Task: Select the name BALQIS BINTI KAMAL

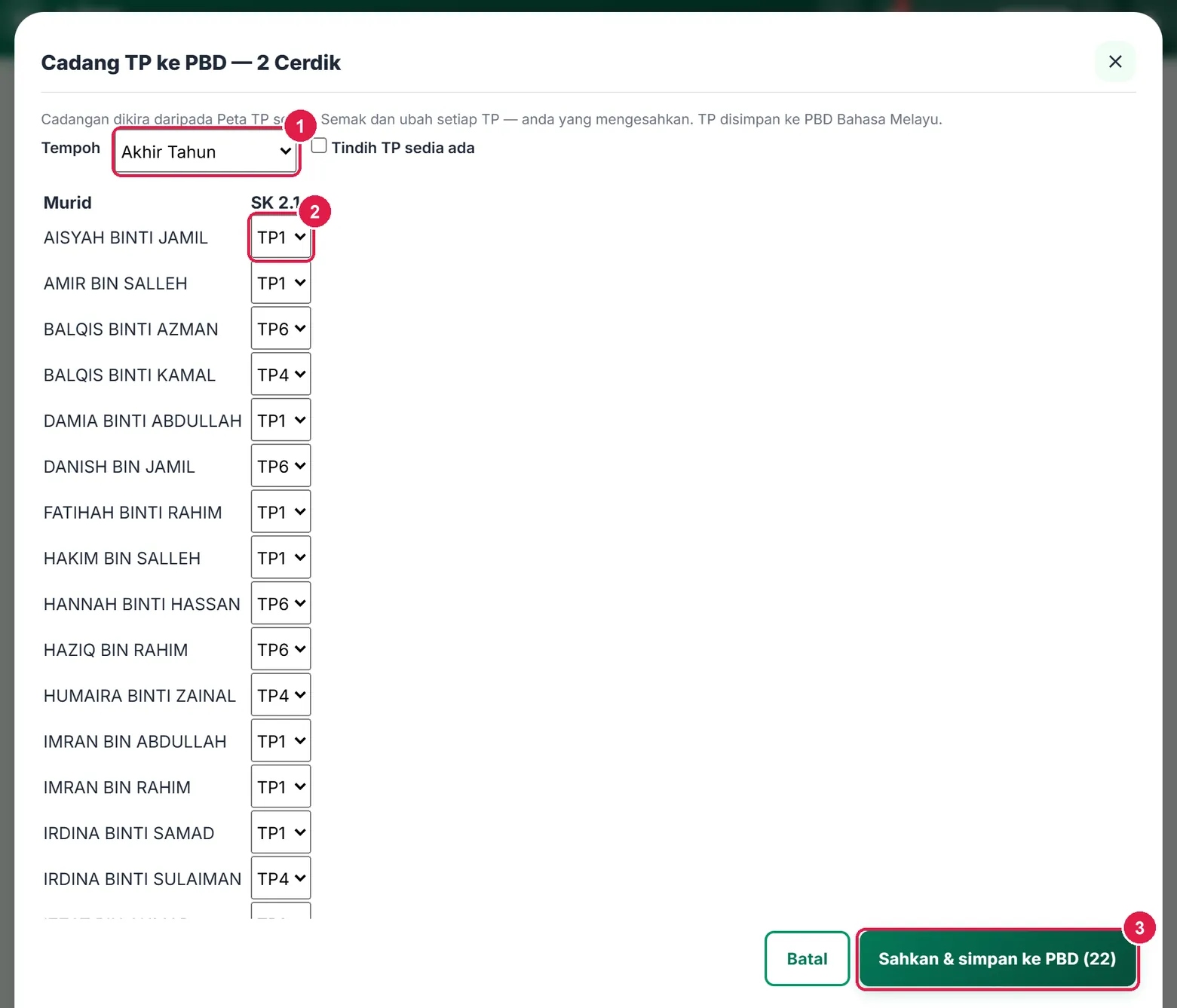Action: (130, 375)
